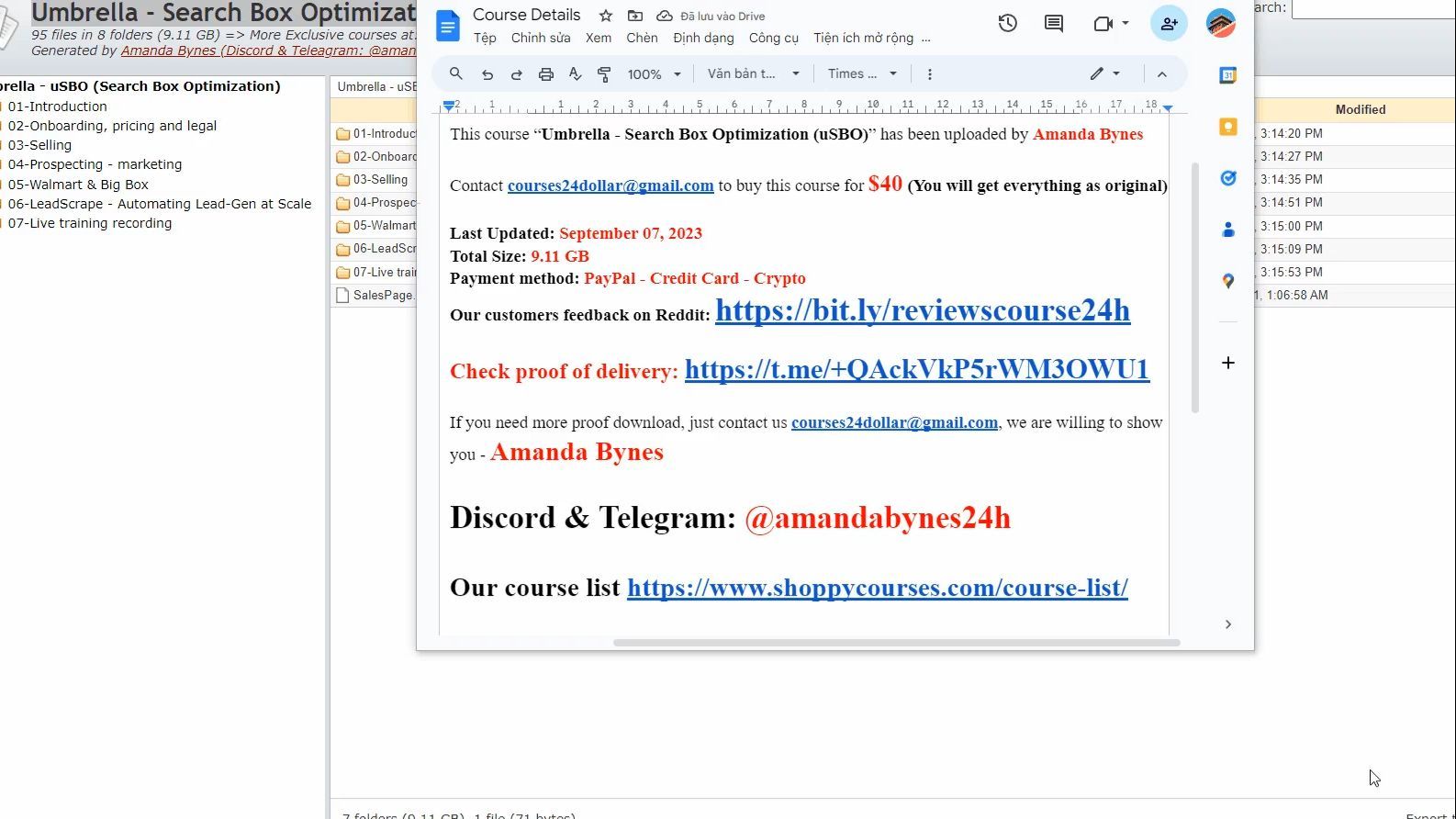The image size is (1456, 819).
Task: Select '07-Live training recording' tree item
Action: point(90,223)
